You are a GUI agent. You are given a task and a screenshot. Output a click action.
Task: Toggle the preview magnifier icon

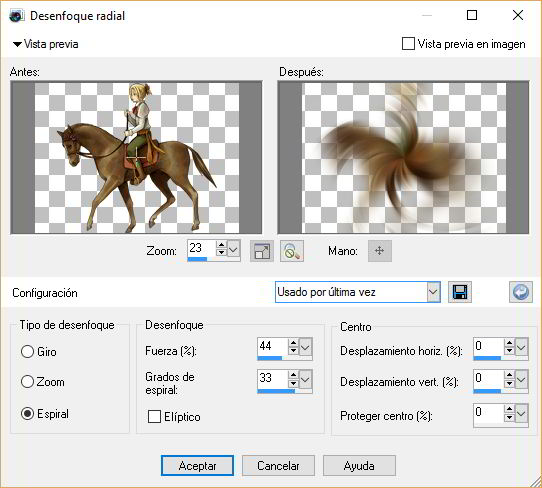tap(292, 251)
